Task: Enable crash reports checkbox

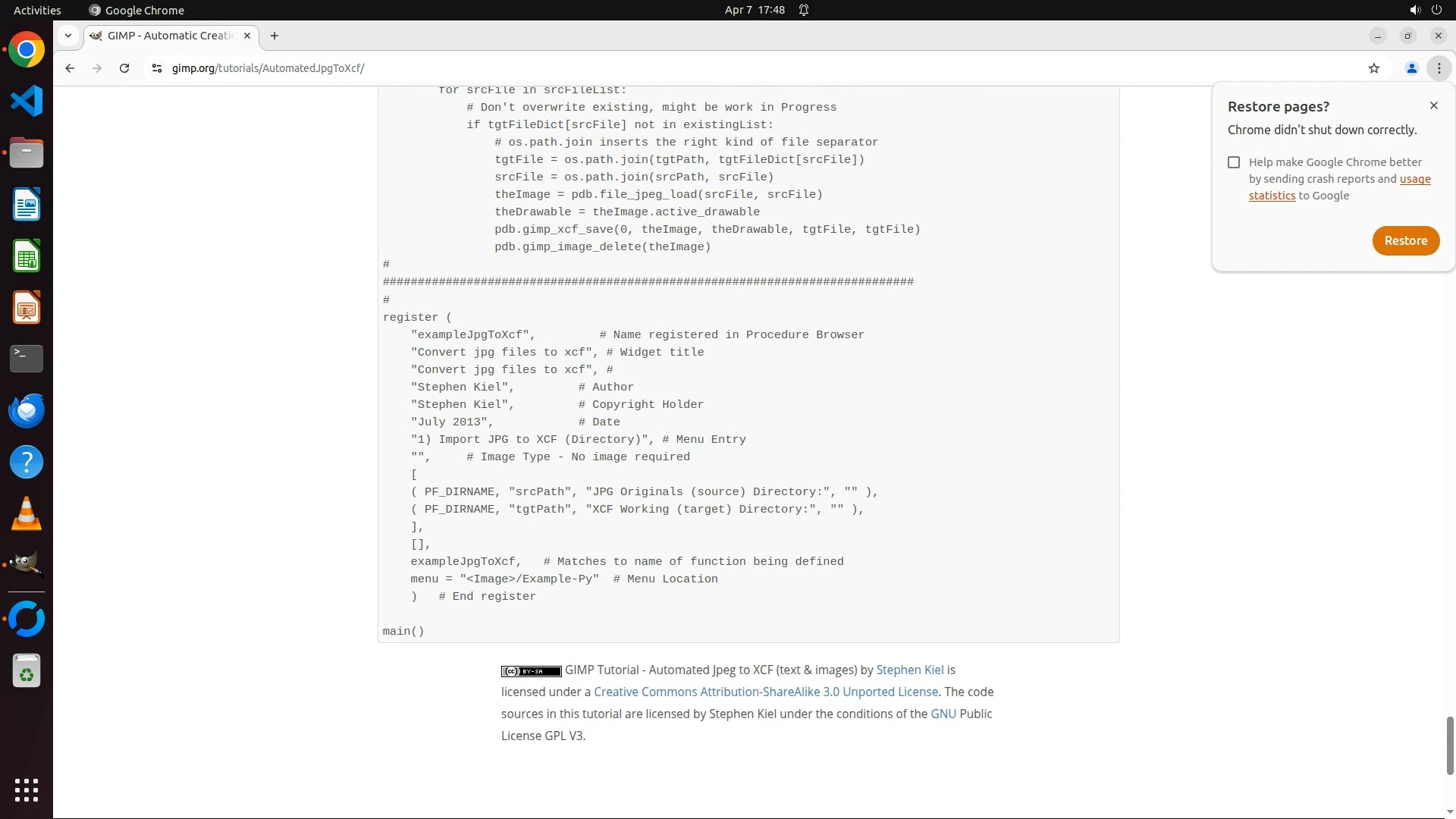Action: (x=1234, y=162)
